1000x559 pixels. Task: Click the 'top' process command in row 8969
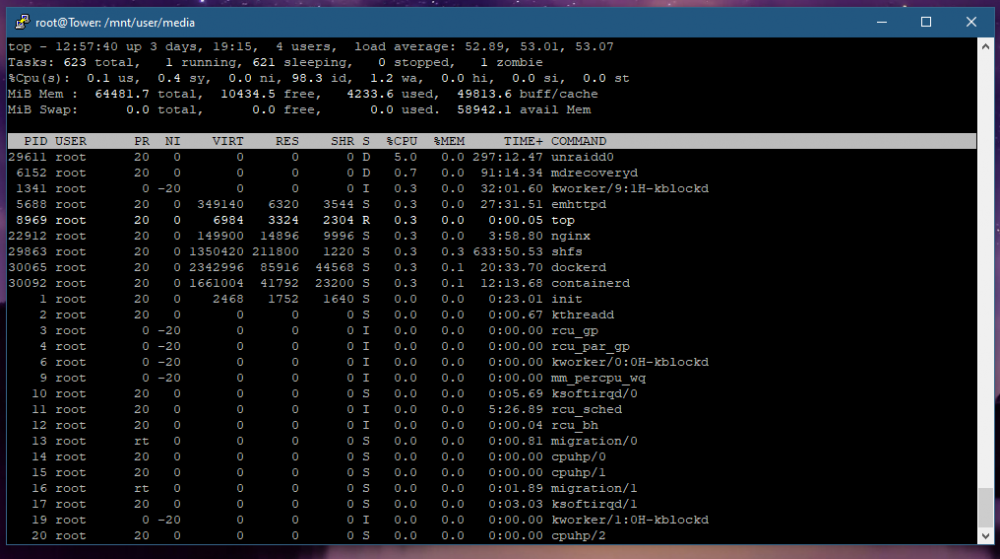coord(562,221)
